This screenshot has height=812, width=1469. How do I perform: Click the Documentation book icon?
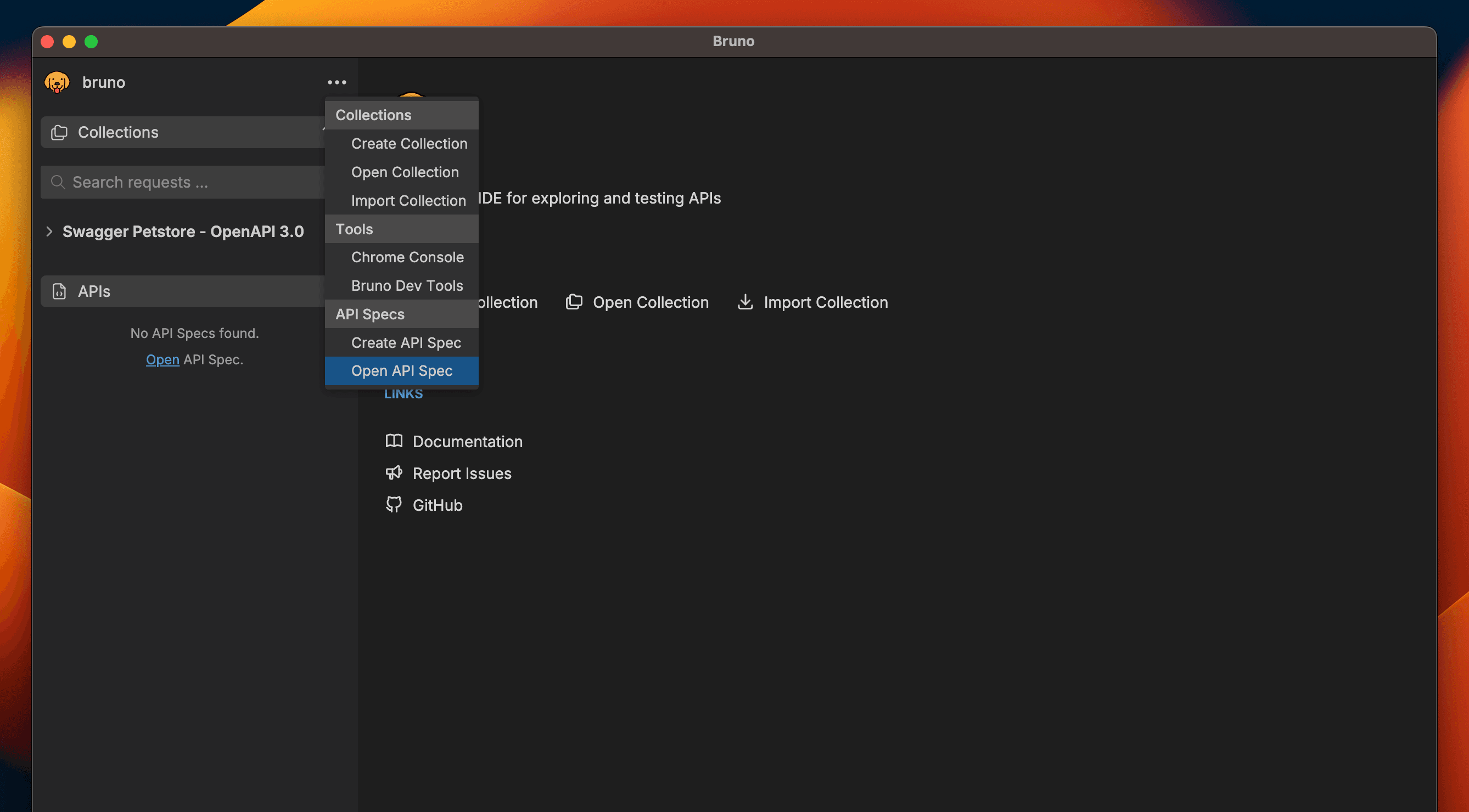[x=394, y=441]
